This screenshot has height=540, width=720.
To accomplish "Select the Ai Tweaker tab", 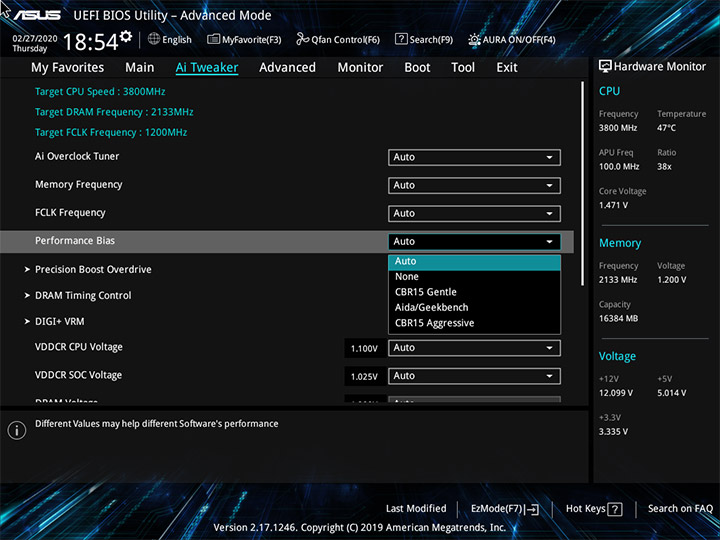I will [x=207, y=68].
